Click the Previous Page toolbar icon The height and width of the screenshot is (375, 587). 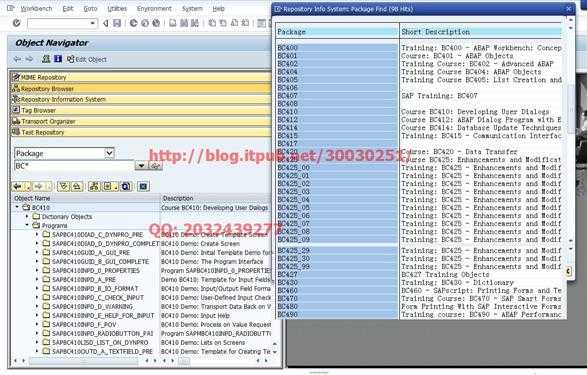pyautogui.click(x=223, y=23)
